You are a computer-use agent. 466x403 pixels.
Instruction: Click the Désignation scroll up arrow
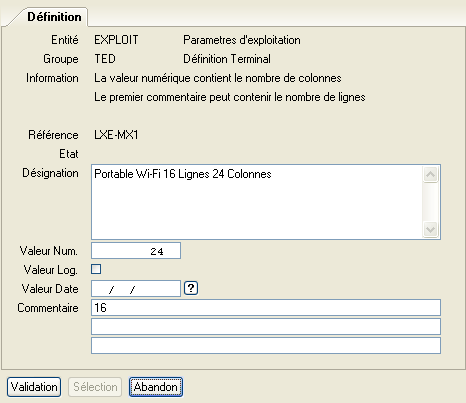pyautogui.click(x=430, y=175)
